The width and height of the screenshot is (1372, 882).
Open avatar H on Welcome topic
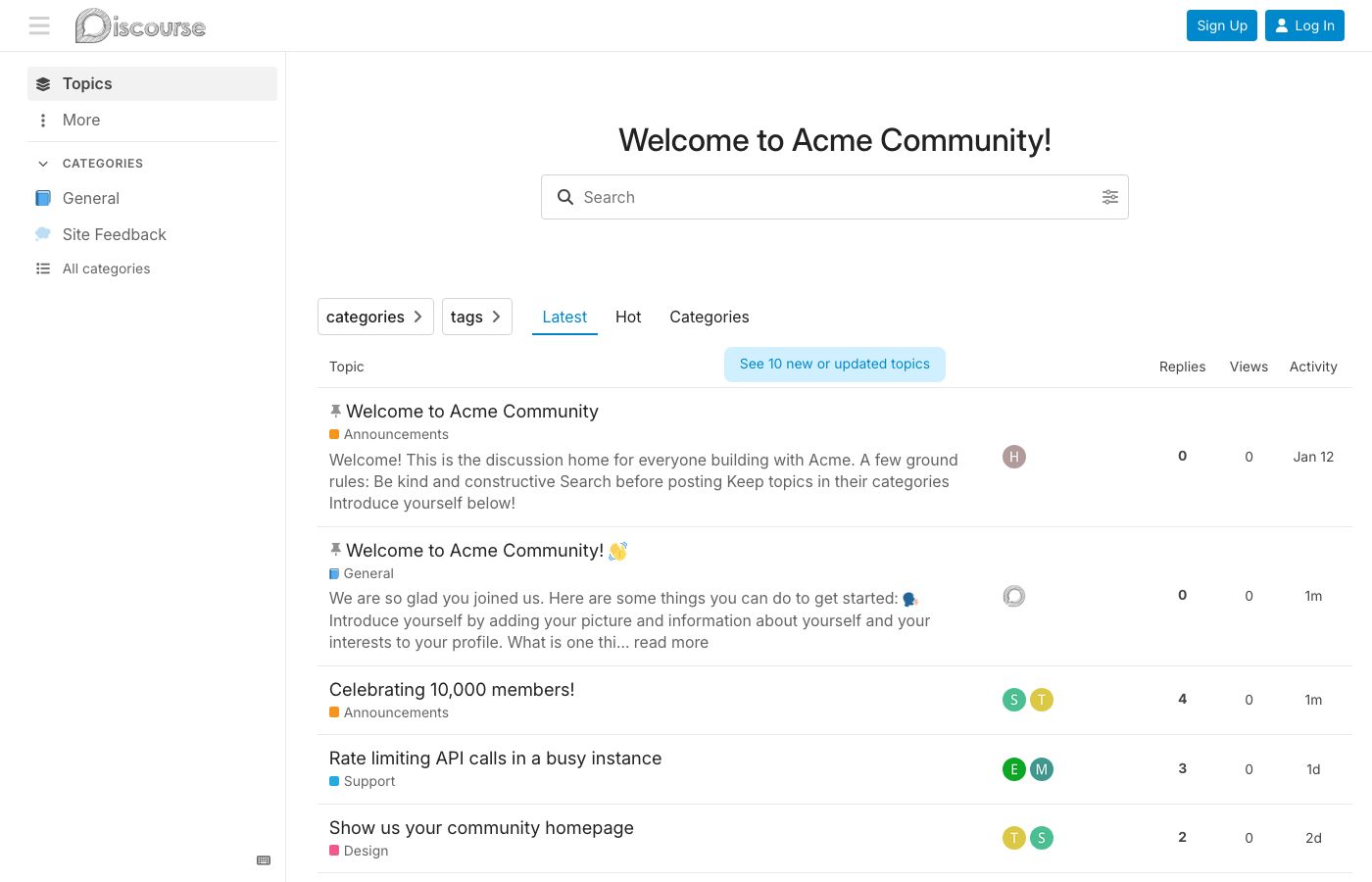click(x=1014, y=457)
